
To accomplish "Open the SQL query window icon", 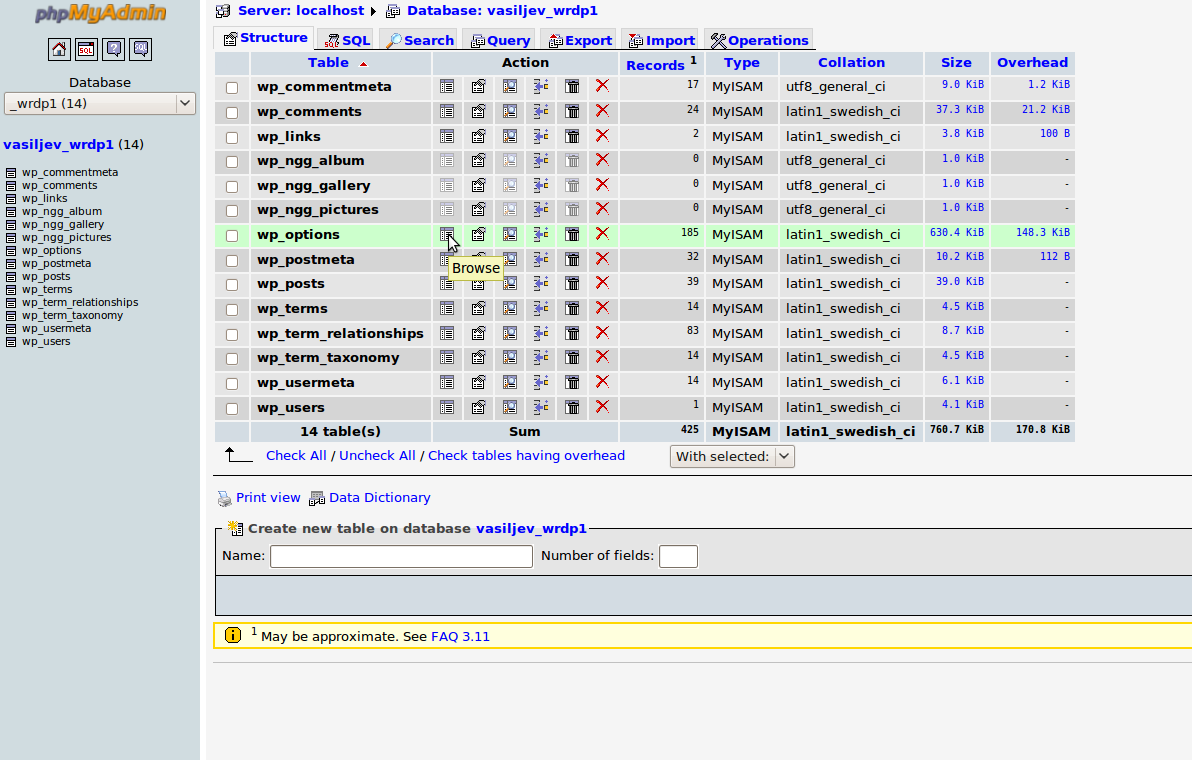I will pos(87,49).
